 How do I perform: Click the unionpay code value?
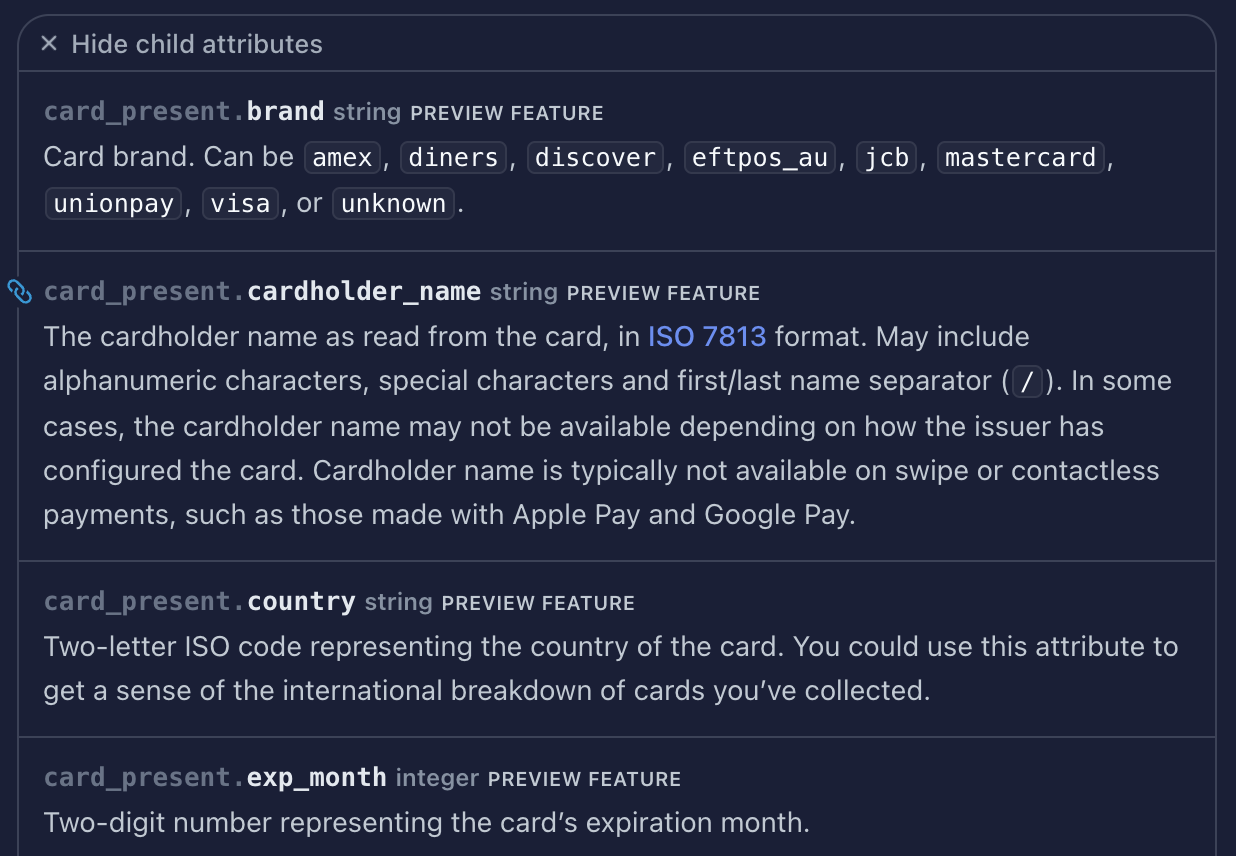coord(113,202)
